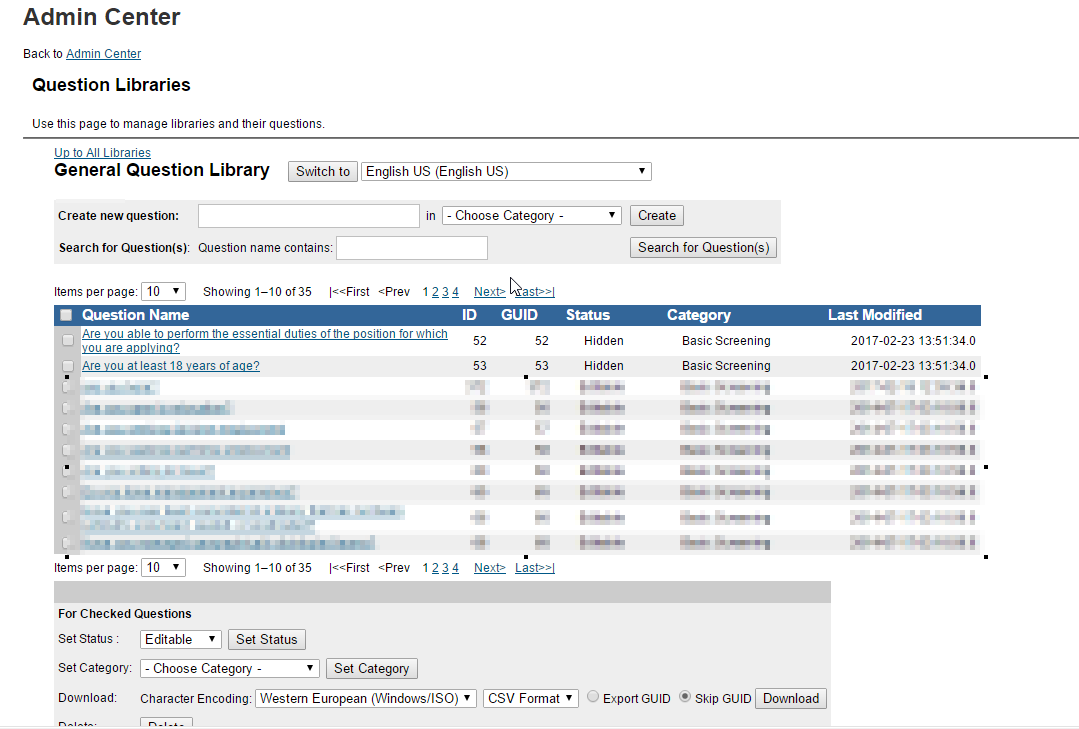Click the Question name contains search field
Image resolution: width=1079 pixels, height=729 pixels.
[412, 248]
